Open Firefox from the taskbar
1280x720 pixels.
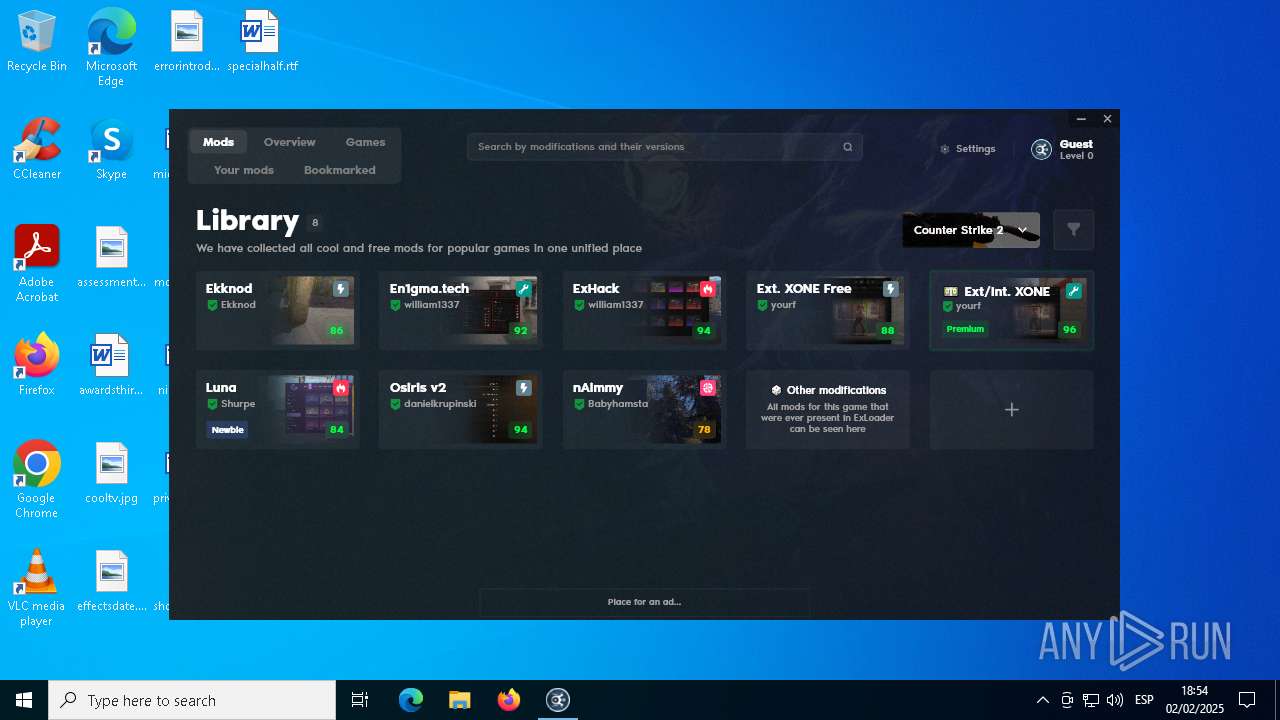point(509,700)
